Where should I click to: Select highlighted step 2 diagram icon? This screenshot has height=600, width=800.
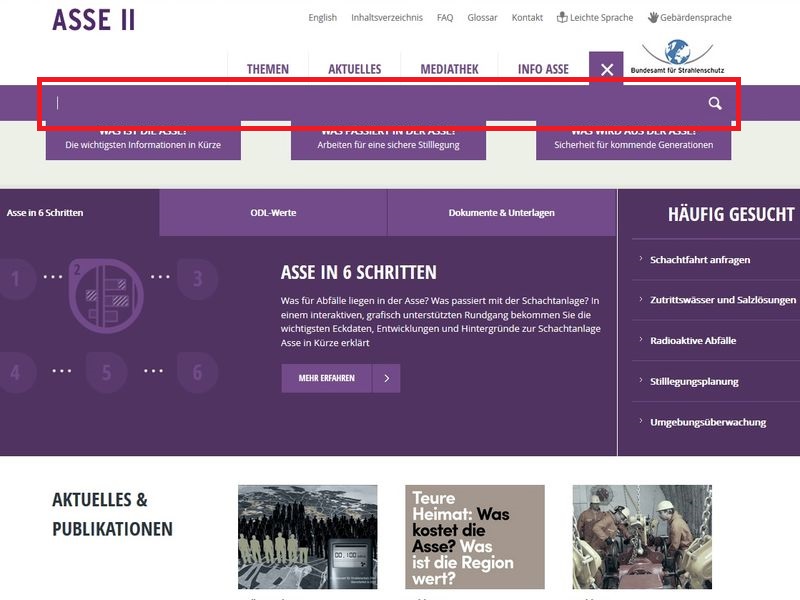click(x=106, y=296)
